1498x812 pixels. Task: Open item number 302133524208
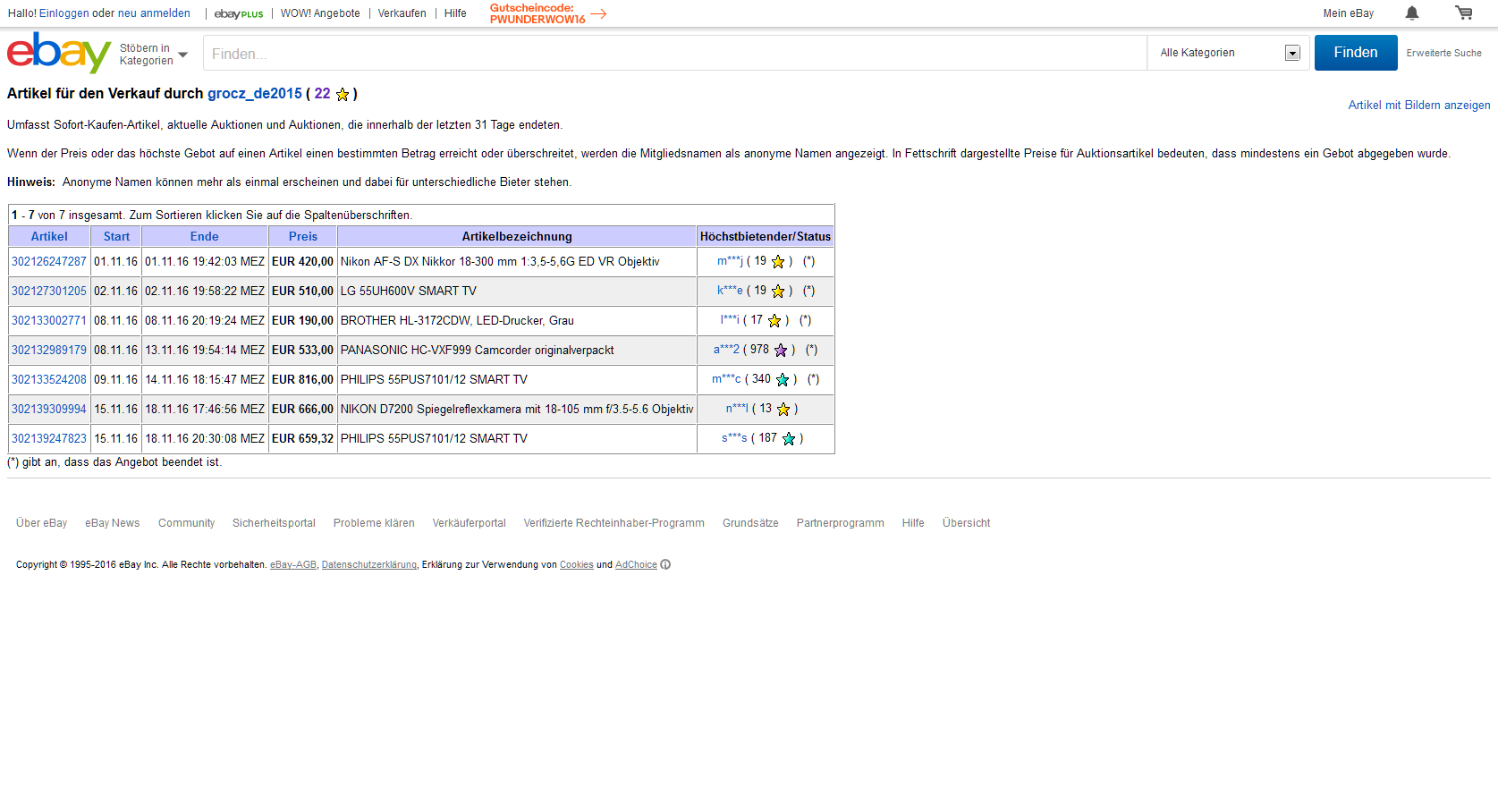coord(49,380)
